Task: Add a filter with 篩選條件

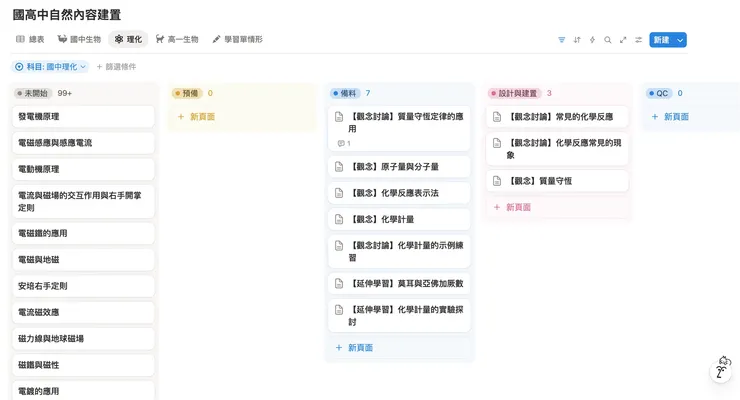Action: [116, 67]
